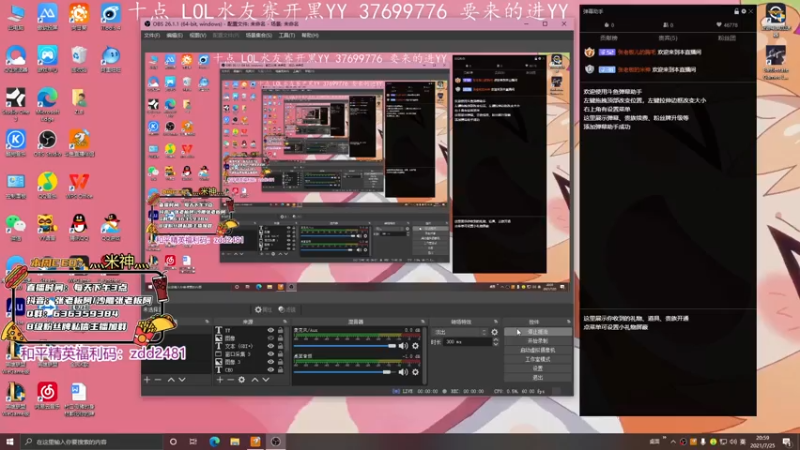The height and width of the screenshot is (450, 800).
Task: Pop out the controls dock icon
Action: coord(568,321)
